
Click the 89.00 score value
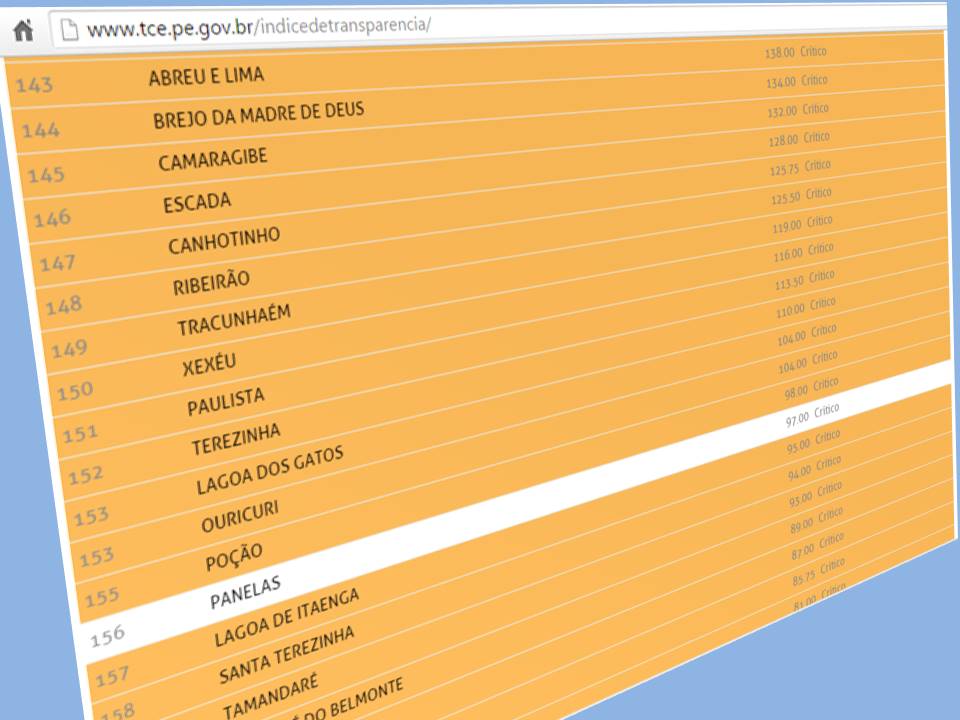[802, 524]
